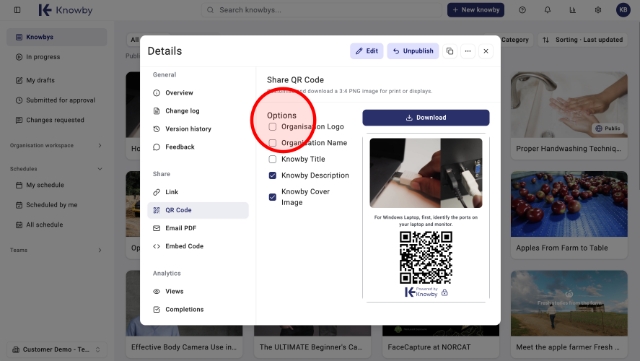Open the analytics chart icon in top bar
Image resolution: width=640 pixels, height=361 pixels.
[573, 10]
